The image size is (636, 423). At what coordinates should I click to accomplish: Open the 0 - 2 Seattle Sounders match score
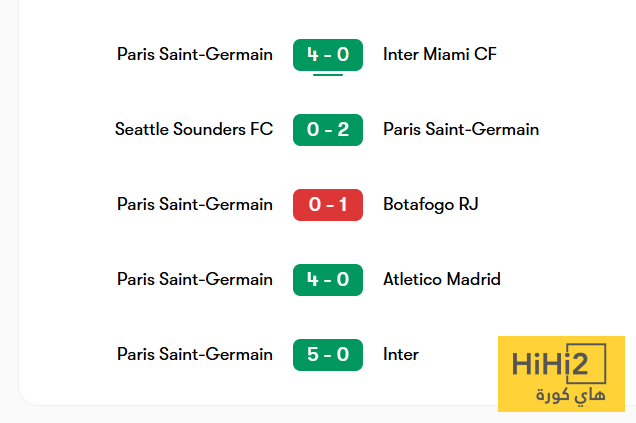point(328,130)
